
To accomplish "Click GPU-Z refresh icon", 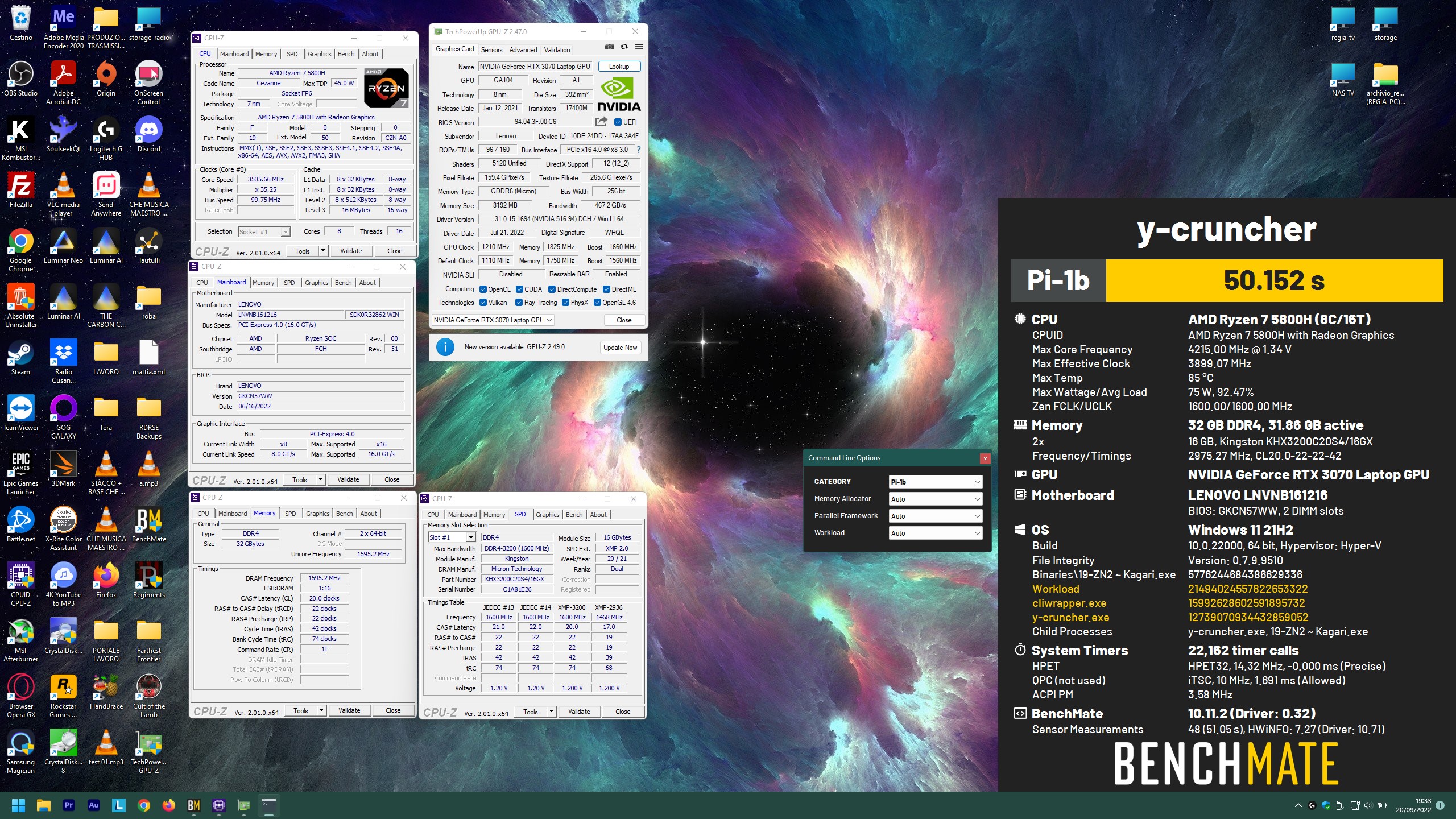I will point(624,47).
